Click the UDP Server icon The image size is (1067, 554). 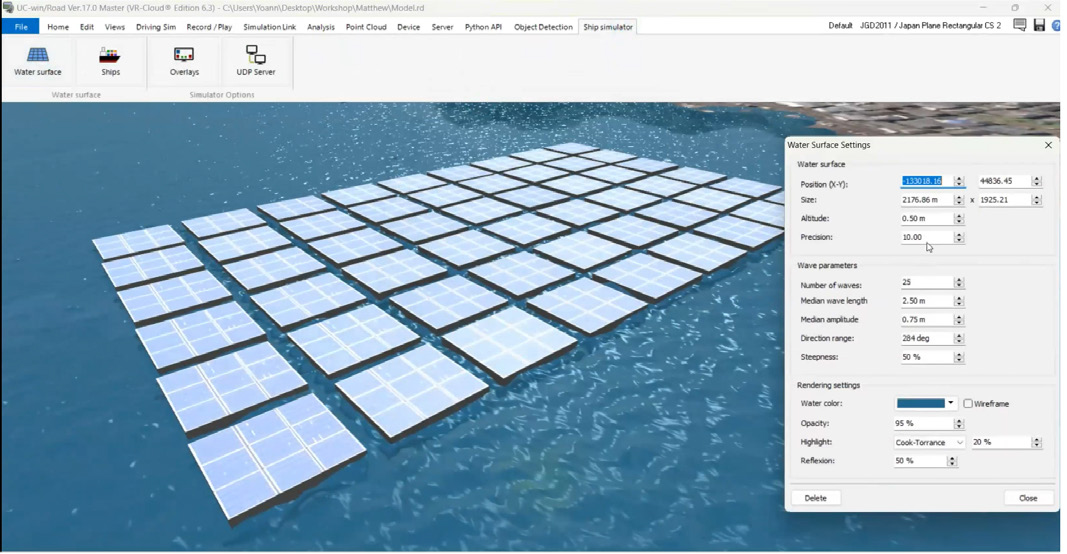coord(256,61)
